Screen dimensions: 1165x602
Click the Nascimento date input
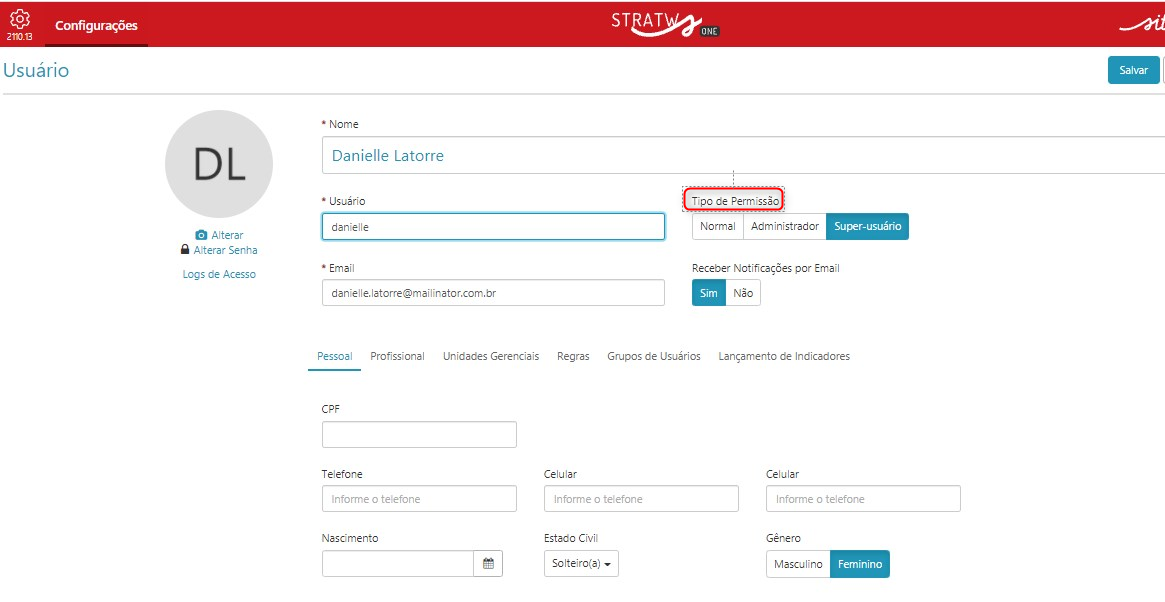pyautogui.click(x=398, y=563)
